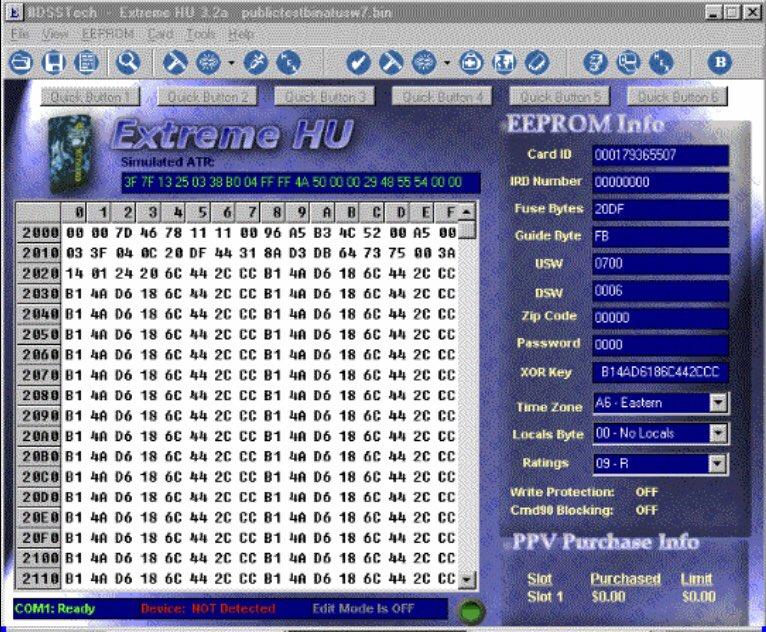
Task: Click the open file folder icon
Action: pos(20,62)
